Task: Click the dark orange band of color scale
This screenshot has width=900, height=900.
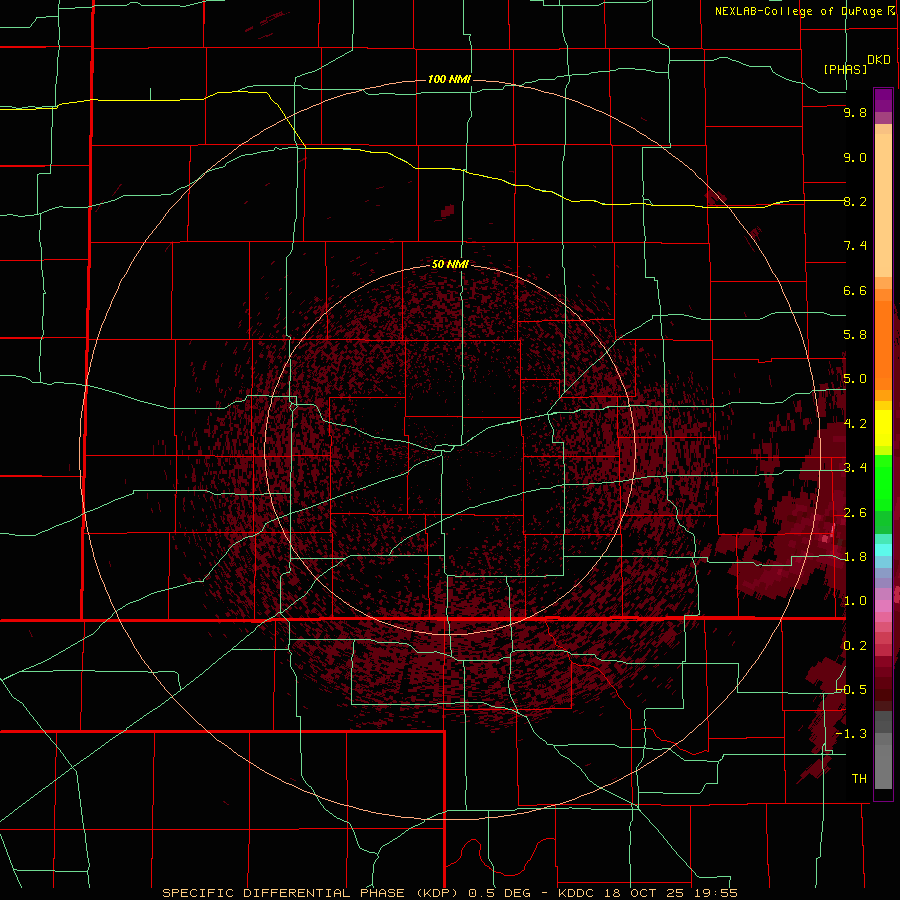Action: click(883, 344)
